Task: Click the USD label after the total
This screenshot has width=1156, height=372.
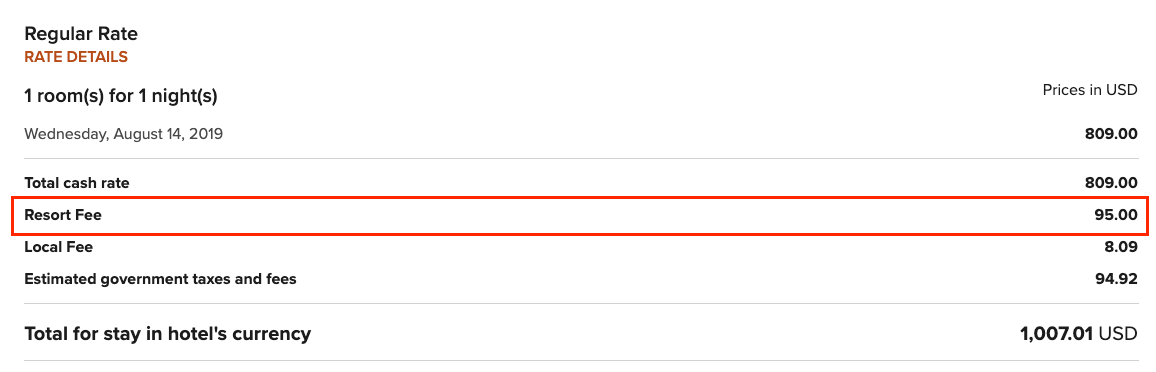Action: (1118, 334)
